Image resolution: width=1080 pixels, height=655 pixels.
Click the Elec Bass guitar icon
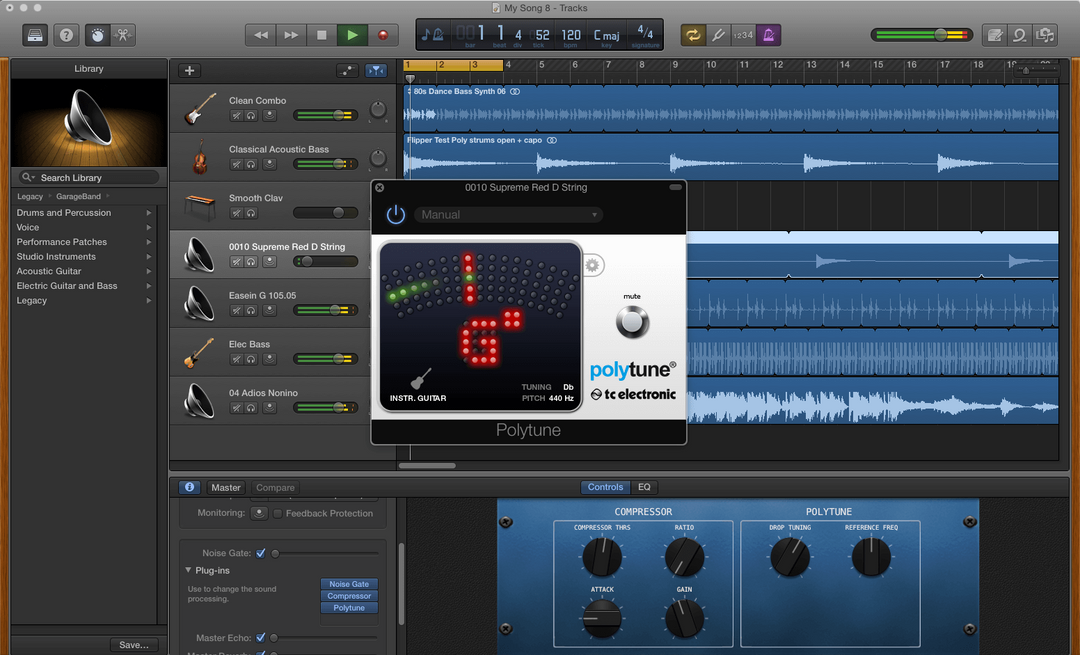click(x=200, y=353)
